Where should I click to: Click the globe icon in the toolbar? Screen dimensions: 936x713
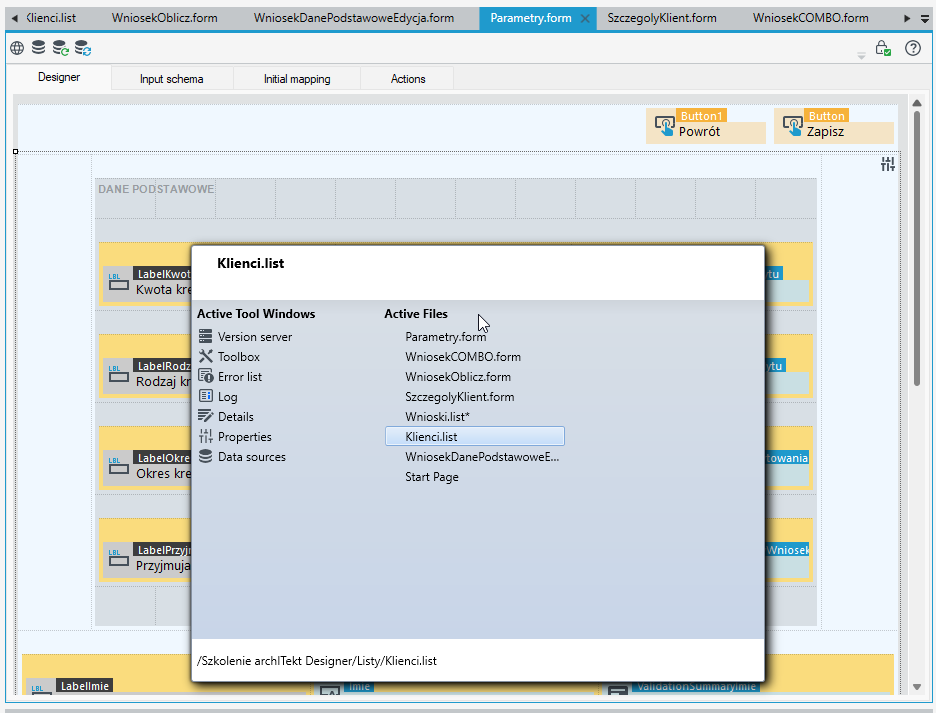point(17,48)
